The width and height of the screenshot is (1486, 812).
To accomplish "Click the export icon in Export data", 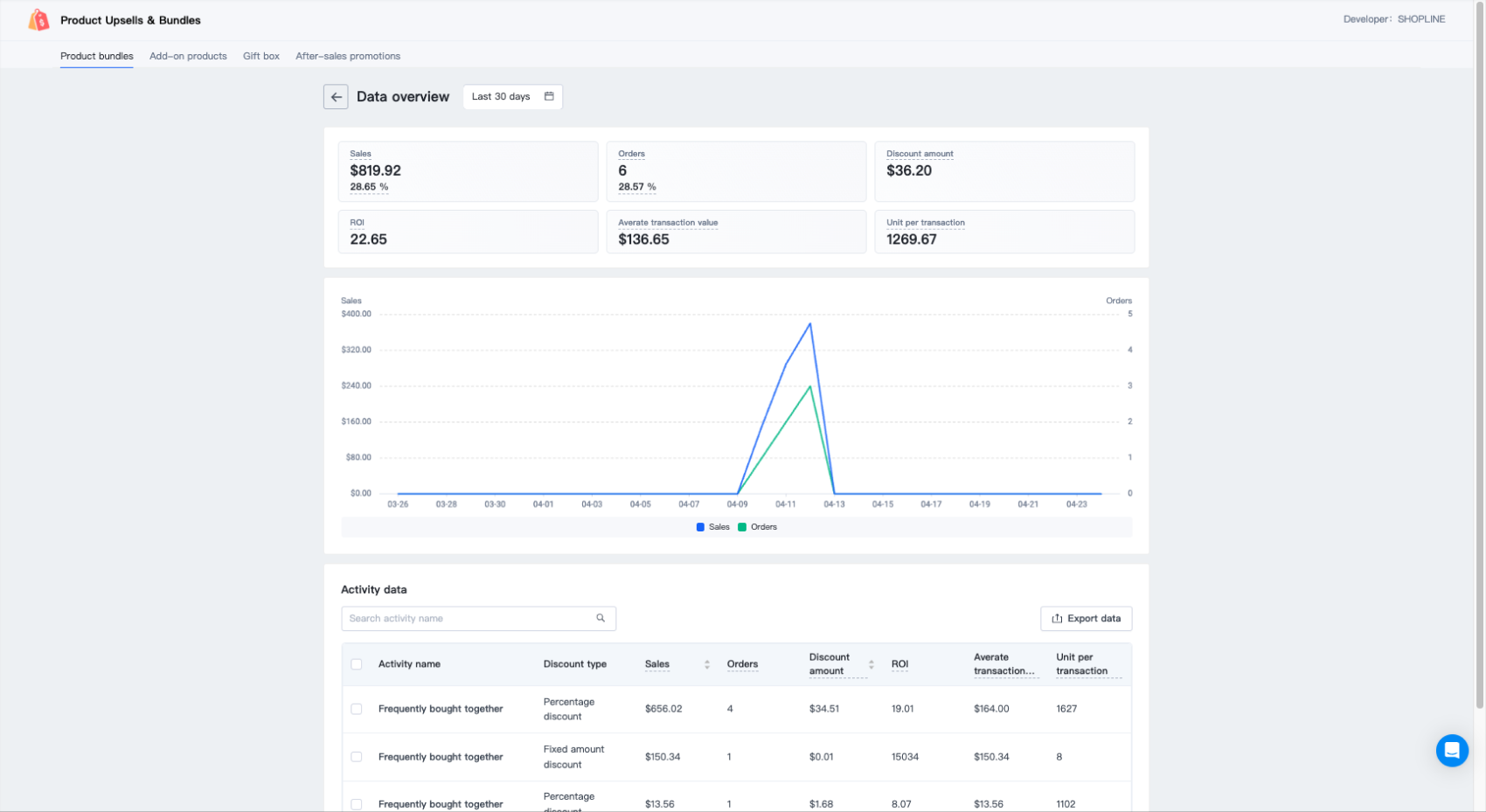I will [x=1057, y=619].
